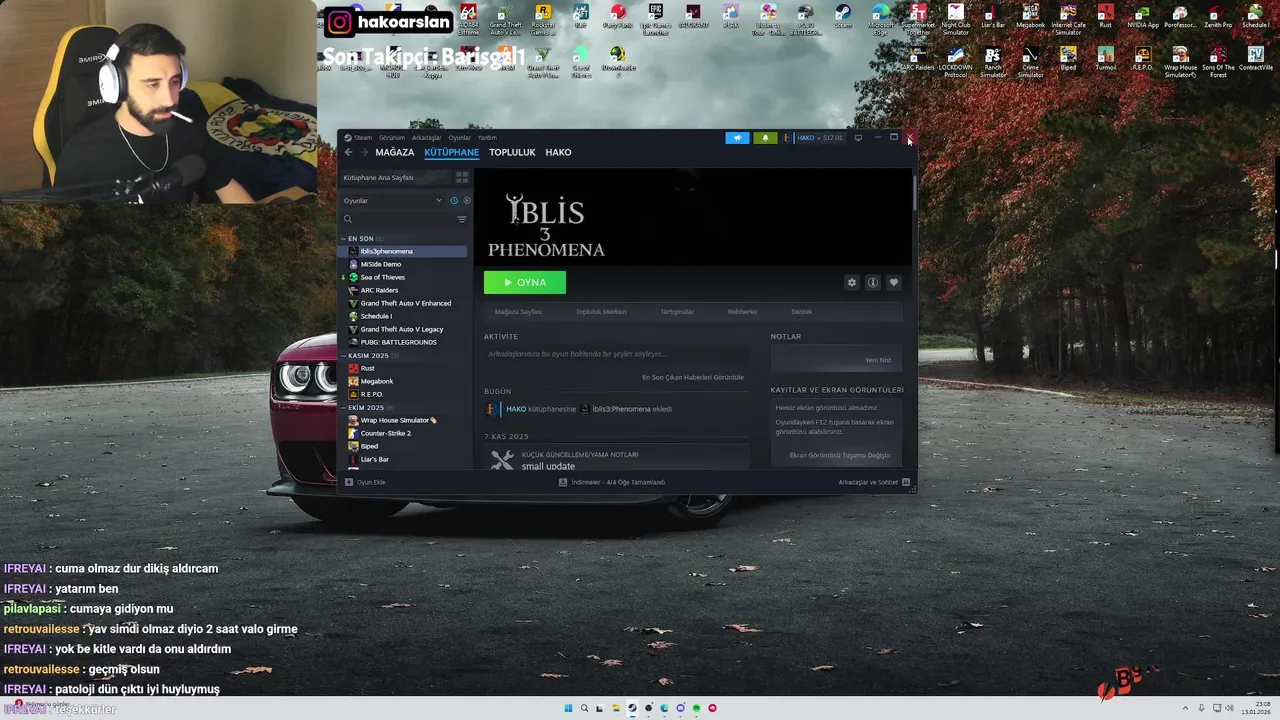
Task: Click taskbar search icon
Action: [584, 708]
